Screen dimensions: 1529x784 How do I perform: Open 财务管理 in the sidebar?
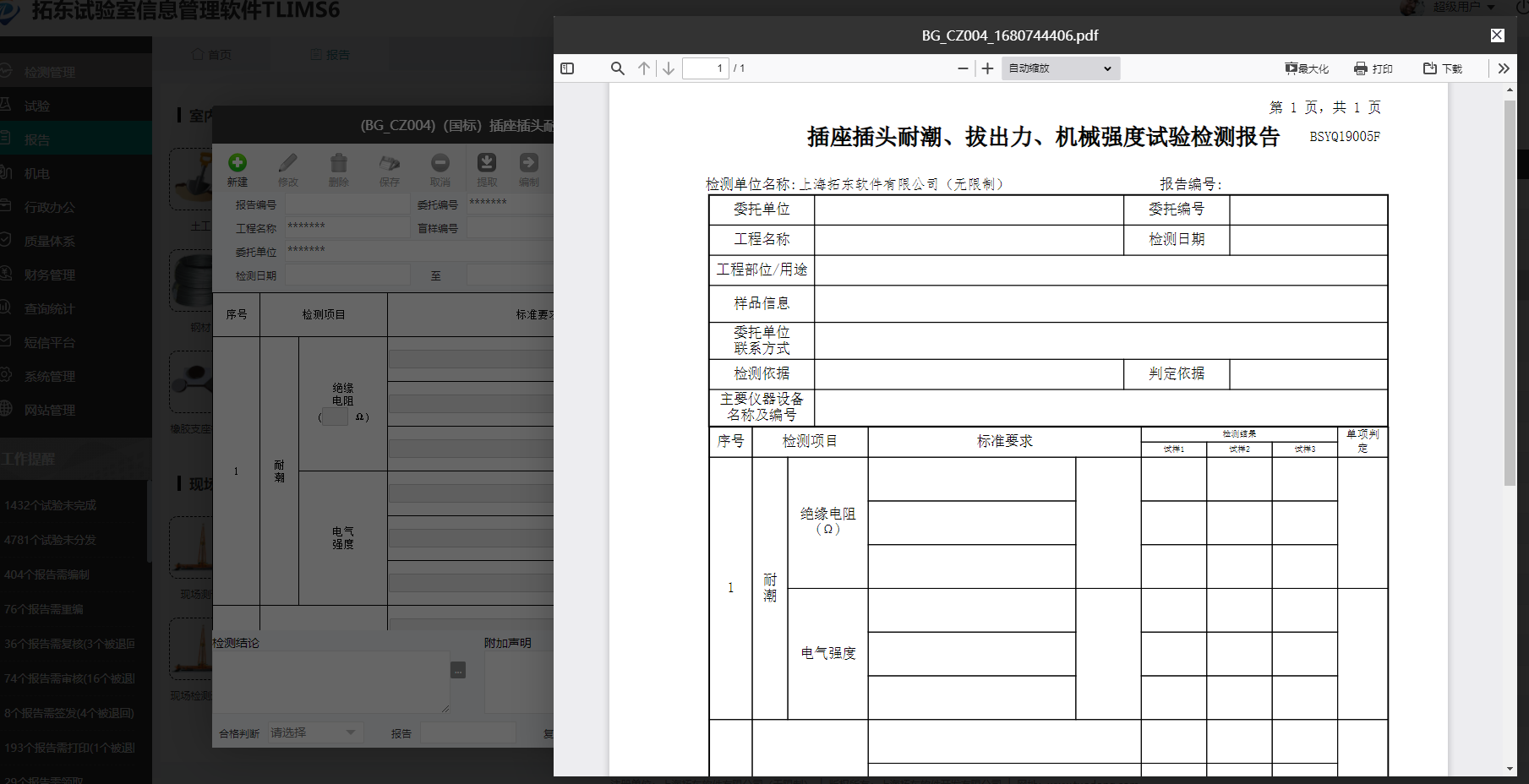pyautogui.click(x=76, y=275)
